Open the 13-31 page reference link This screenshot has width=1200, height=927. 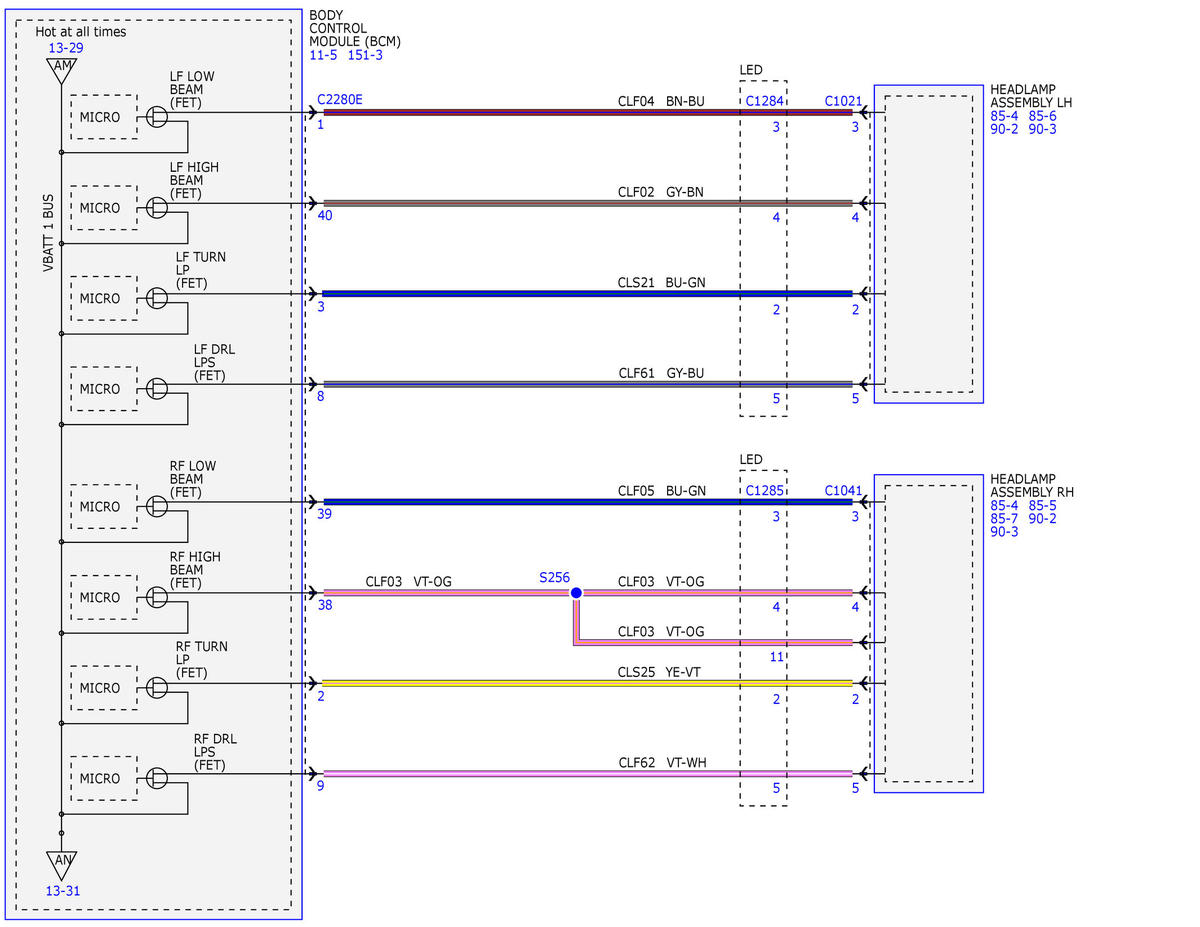[x=62, y=890]
